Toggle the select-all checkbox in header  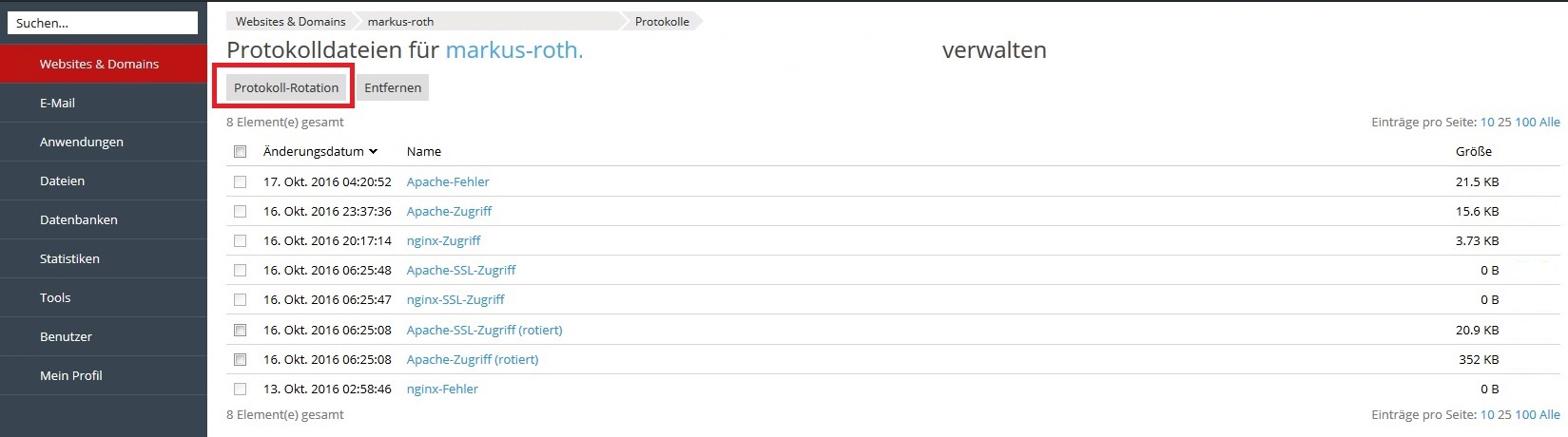241,152
